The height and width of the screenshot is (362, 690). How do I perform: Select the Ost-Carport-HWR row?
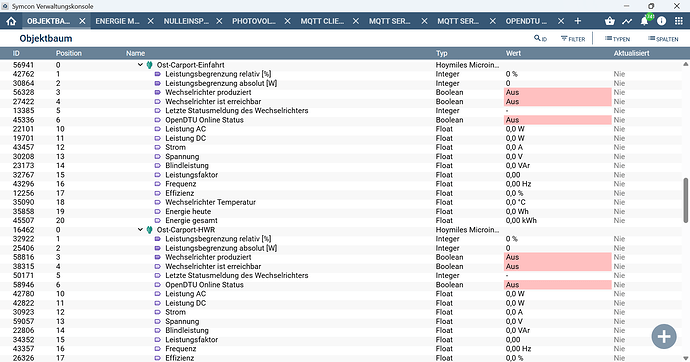(341, 230)
